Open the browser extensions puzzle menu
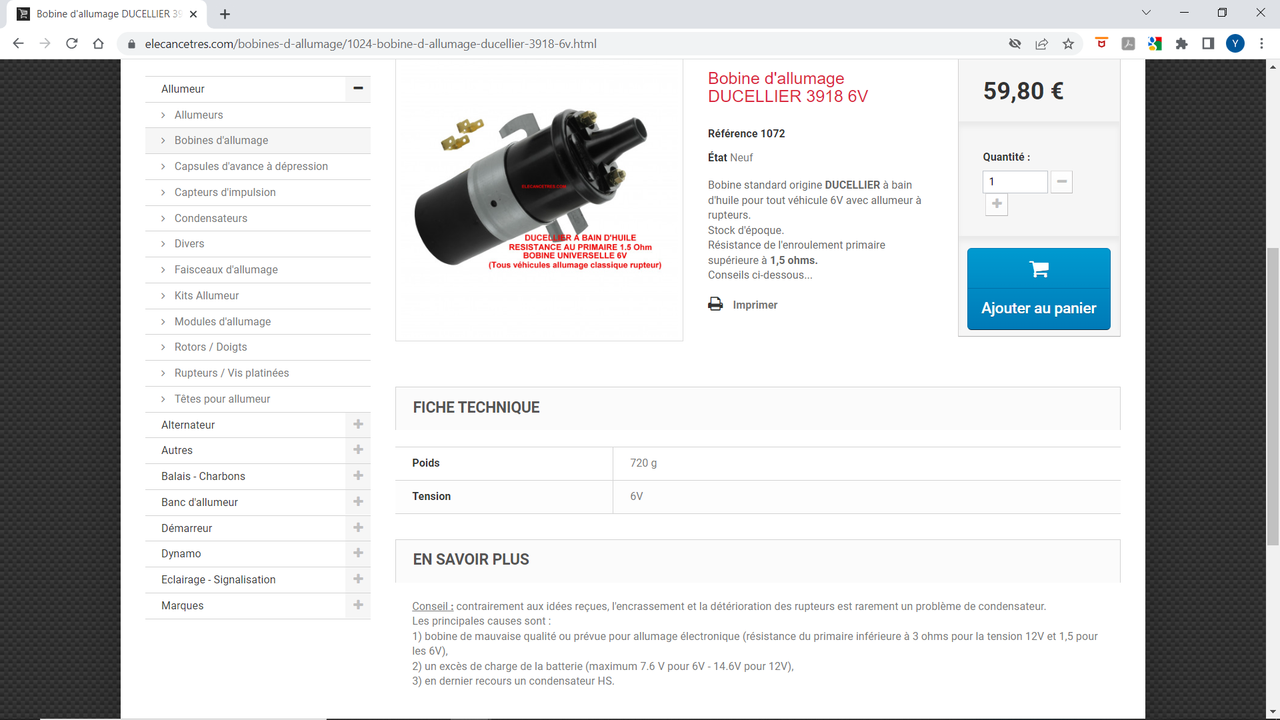1280x720 pixels. tap(1181, 44)
